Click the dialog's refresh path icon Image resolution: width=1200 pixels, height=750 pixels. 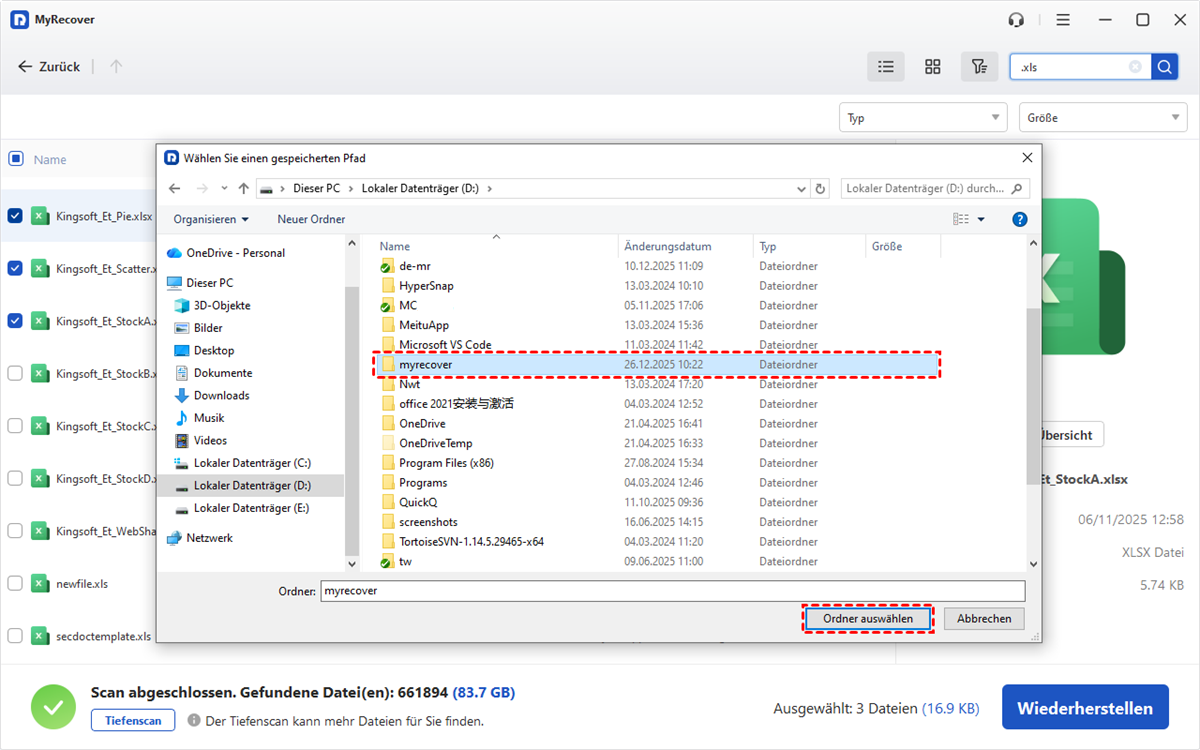pos(821,188)
